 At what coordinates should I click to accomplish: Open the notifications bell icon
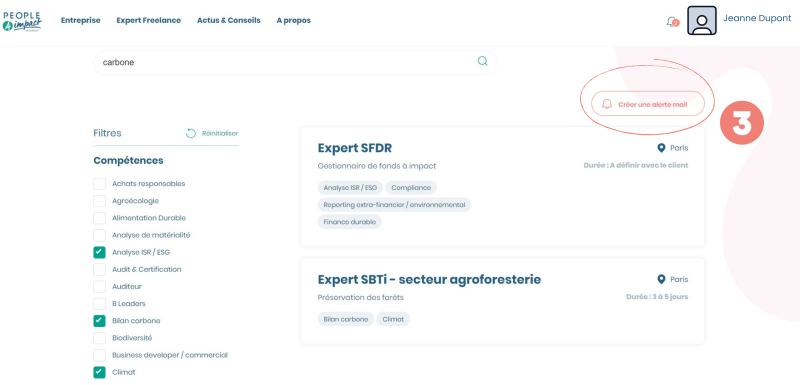point(671,22)
